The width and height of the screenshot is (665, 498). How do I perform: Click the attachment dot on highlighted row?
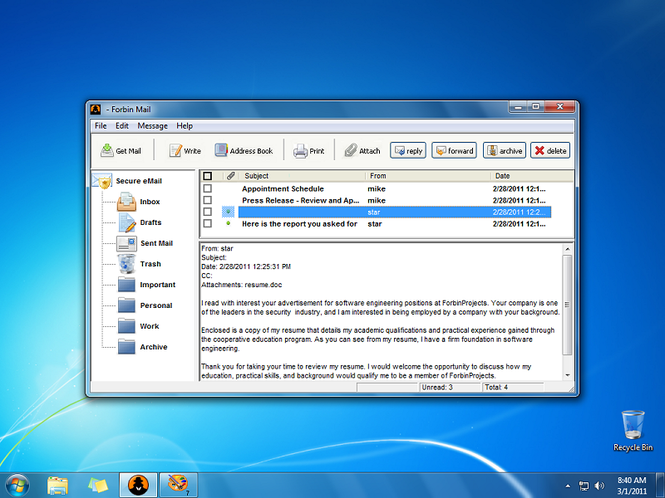229,211
